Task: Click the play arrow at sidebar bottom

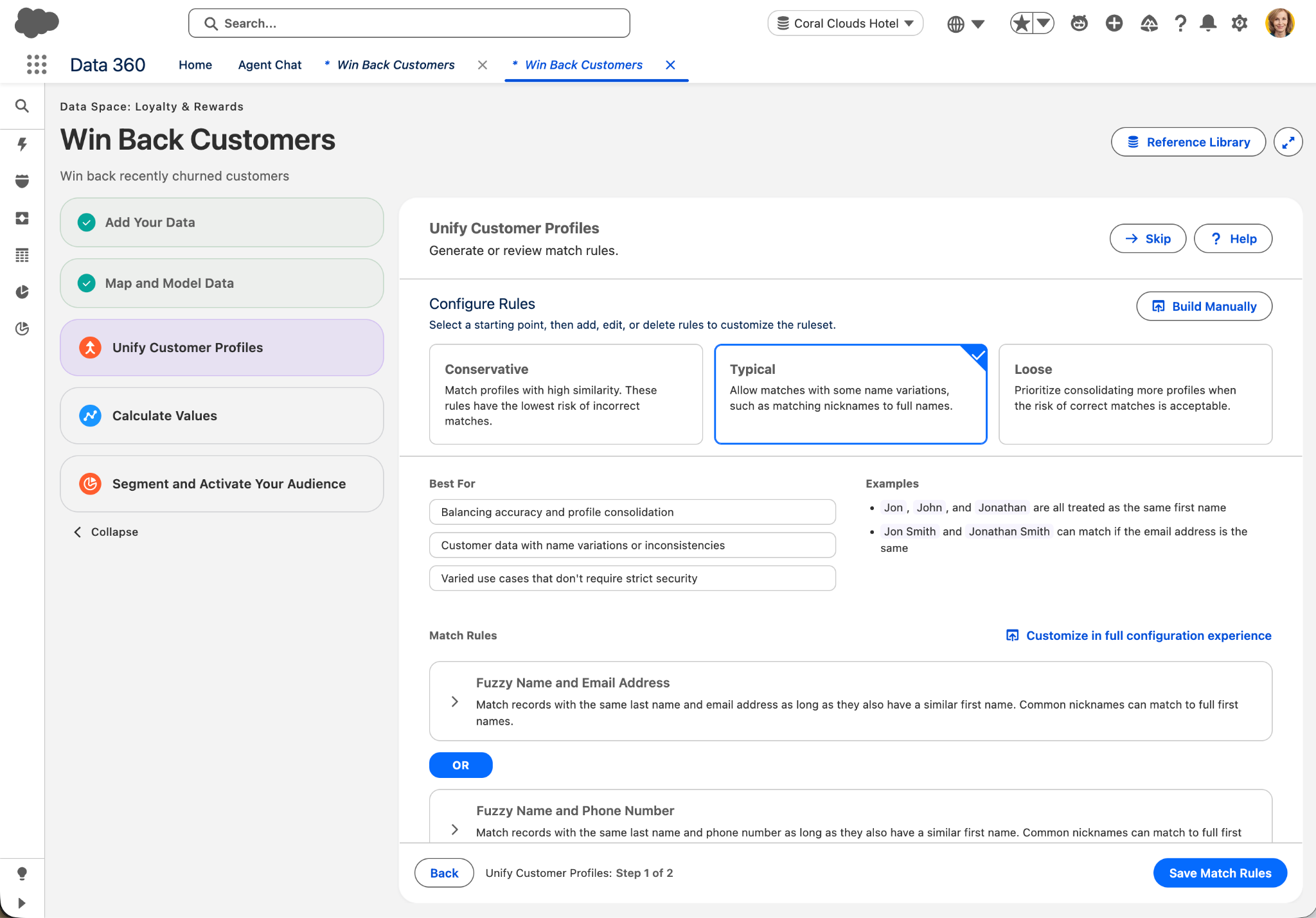Action: coord(22,903)
